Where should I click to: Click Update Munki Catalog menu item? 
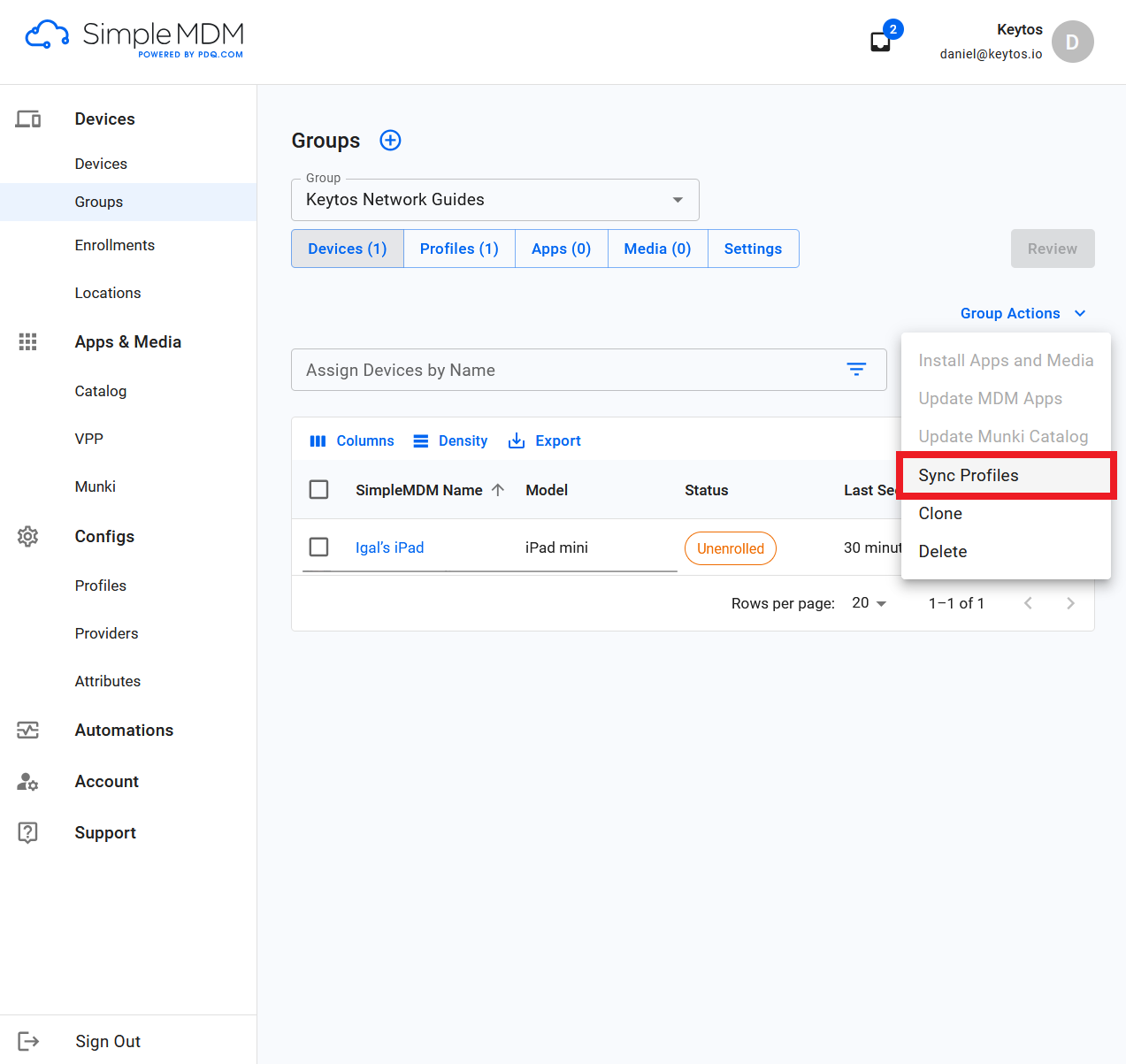[1006, 436]
